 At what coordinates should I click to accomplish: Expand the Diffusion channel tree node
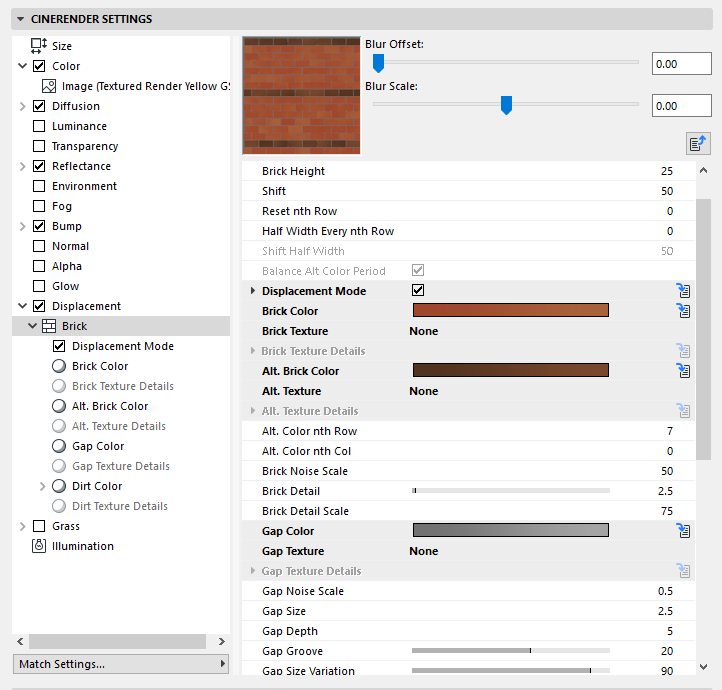pos(23,106)
